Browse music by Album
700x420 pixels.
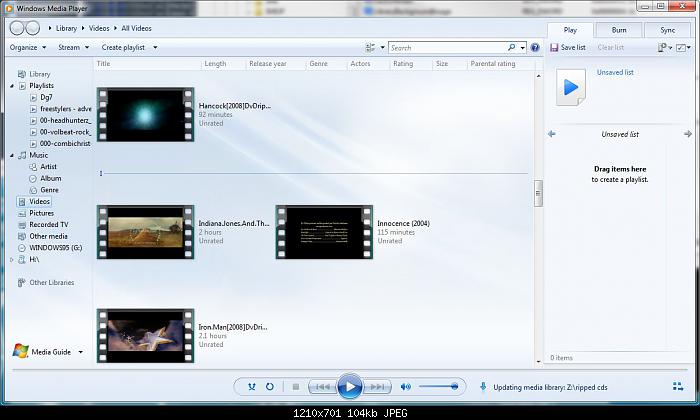46,178
